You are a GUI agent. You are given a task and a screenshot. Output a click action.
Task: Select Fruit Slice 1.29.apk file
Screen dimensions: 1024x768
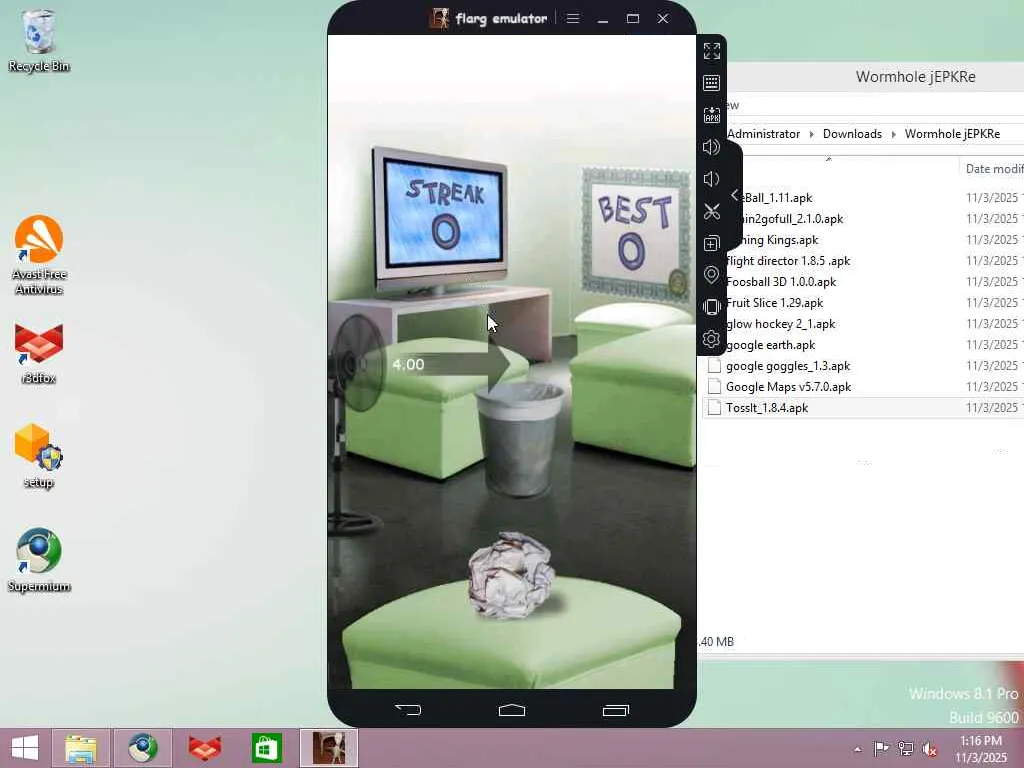point(775,303)
